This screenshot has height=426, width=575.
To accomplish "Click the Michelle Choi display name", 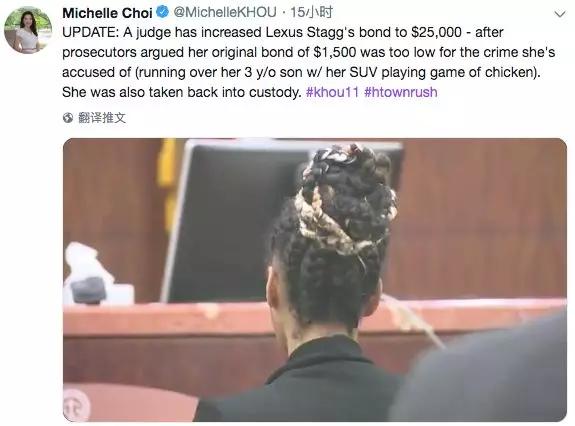I will (107, 13).
